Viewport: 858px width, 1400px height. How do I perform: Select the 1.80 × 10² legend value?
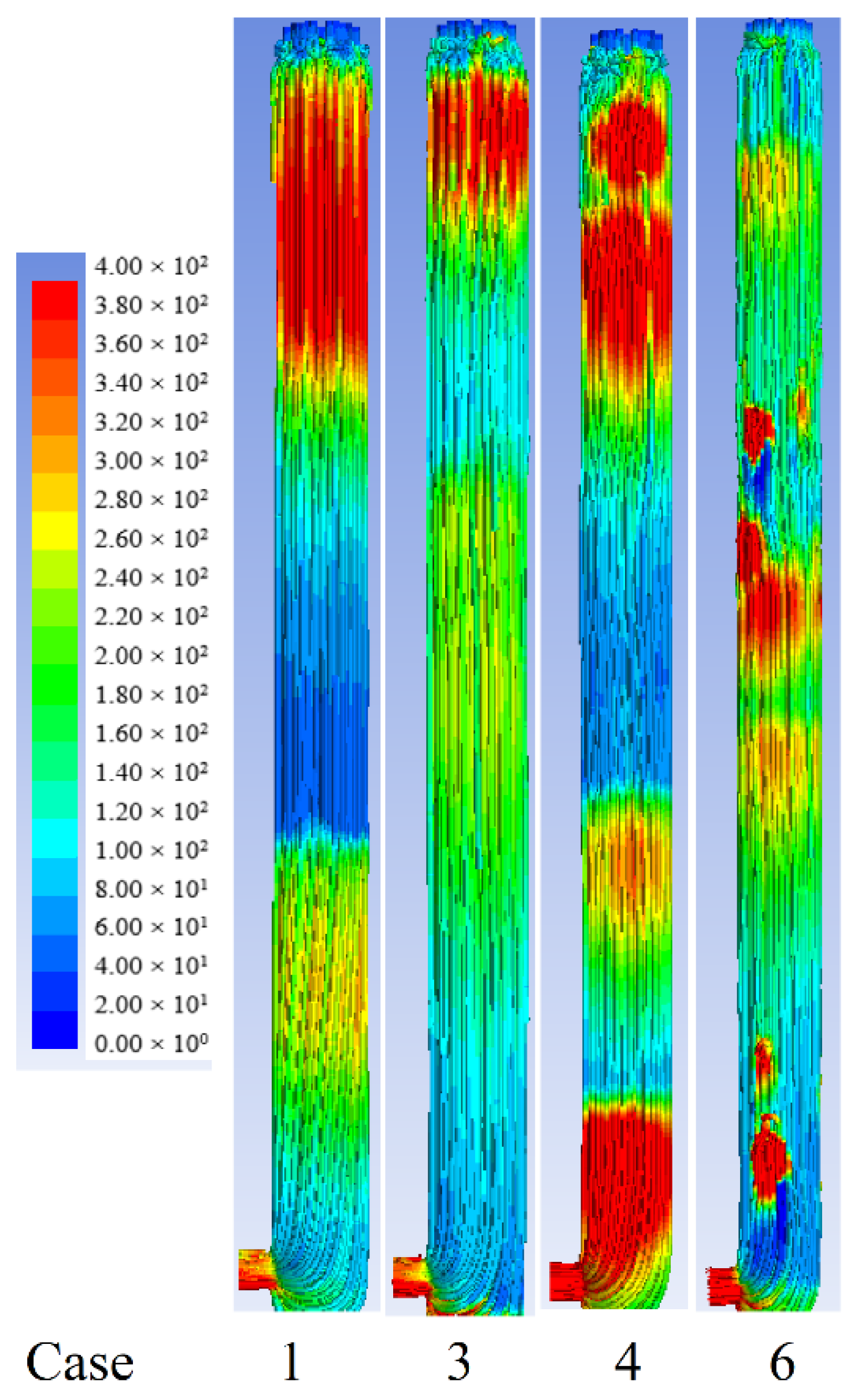click(151, 694)
